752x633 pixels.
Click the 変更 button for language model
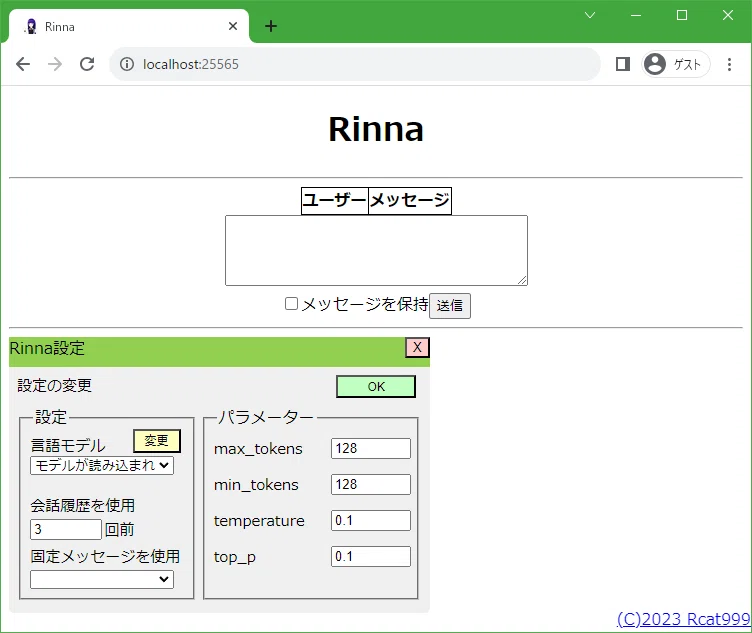click(157, 441)
